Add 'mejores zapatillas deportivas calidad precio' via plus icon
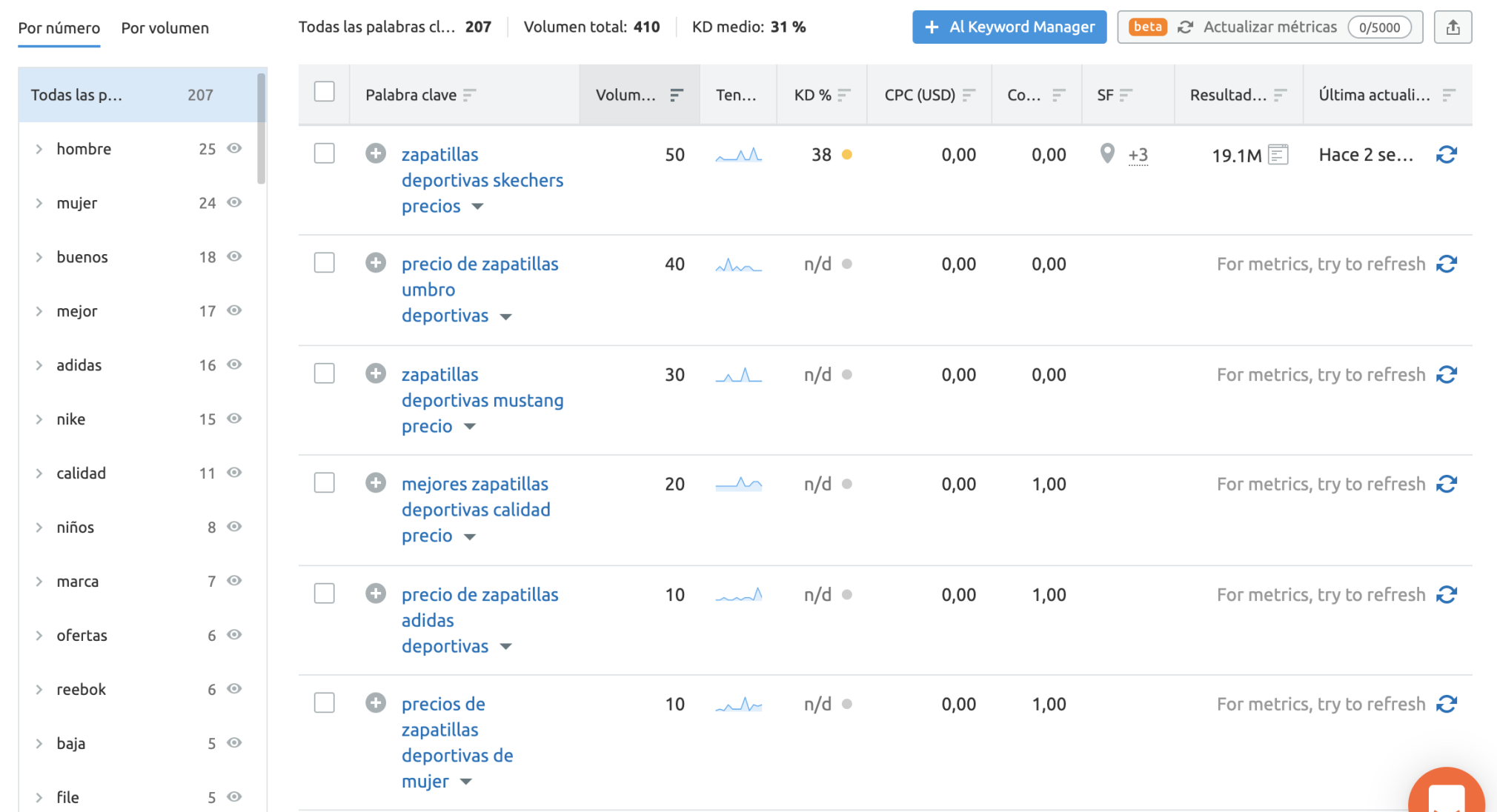 click(376, 483)
